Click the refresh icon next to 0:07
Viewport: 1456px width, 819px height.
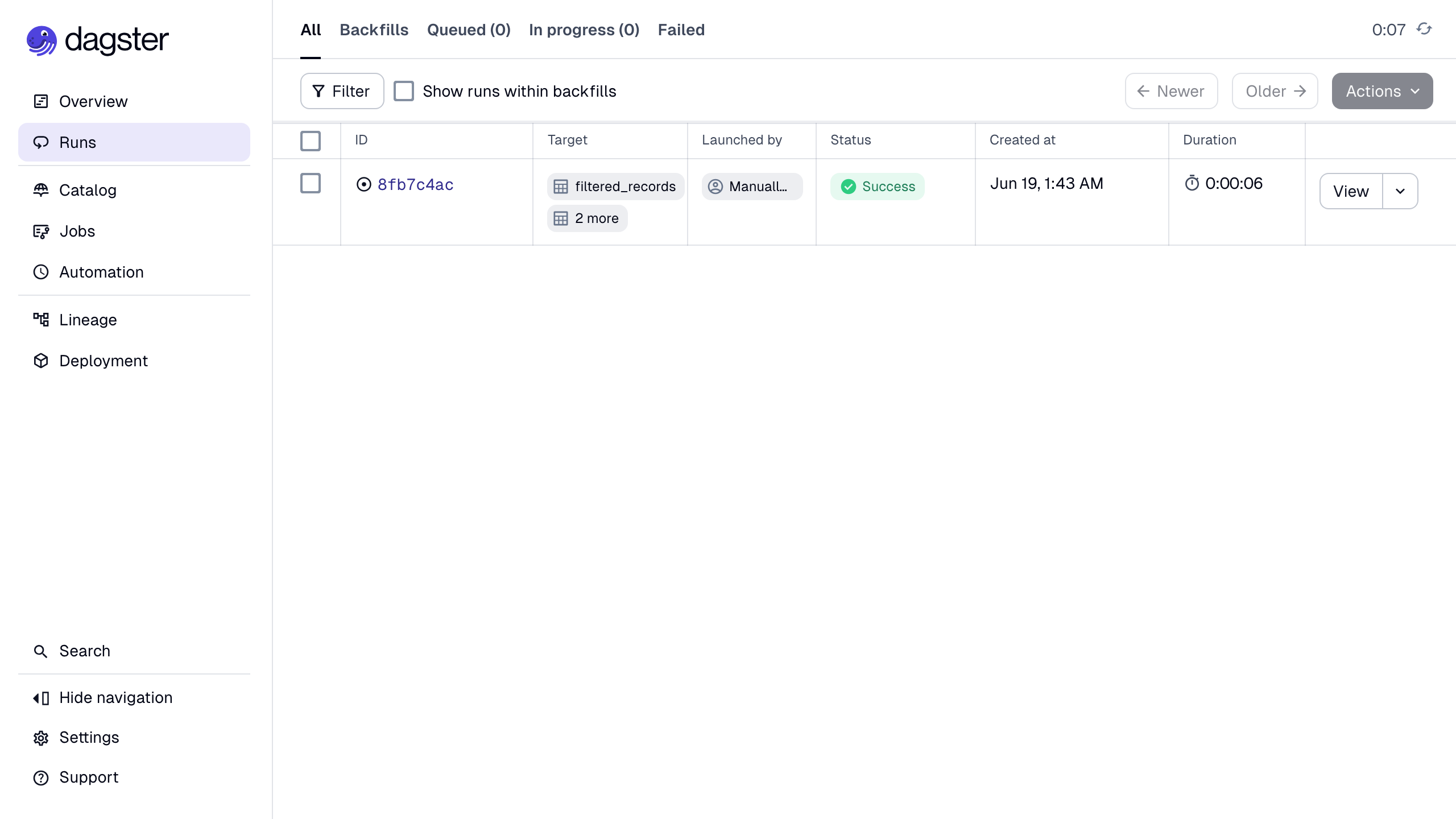(x=1424, y=28)
